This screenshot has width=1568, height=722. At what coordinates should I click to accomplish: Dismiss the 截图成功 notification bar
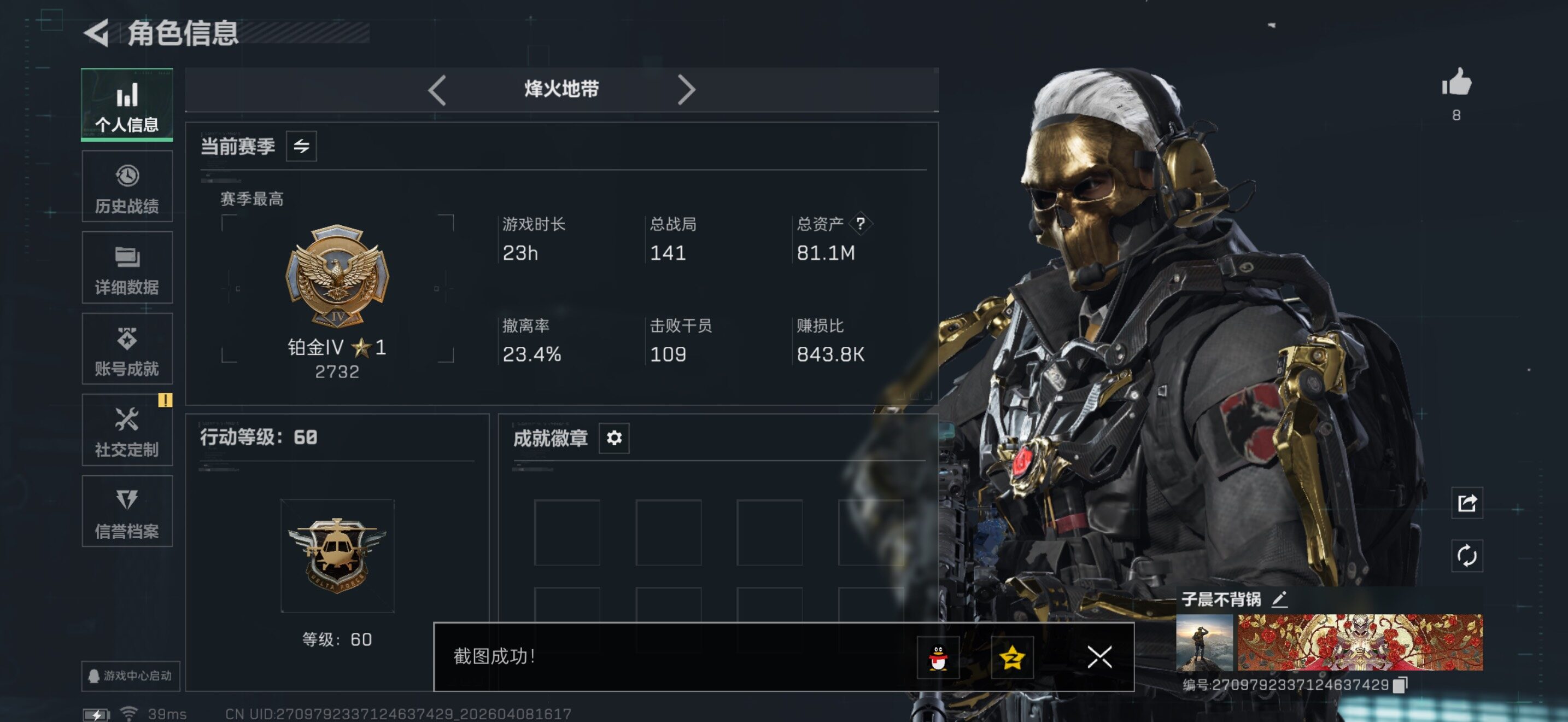(x=1099, y=657)
